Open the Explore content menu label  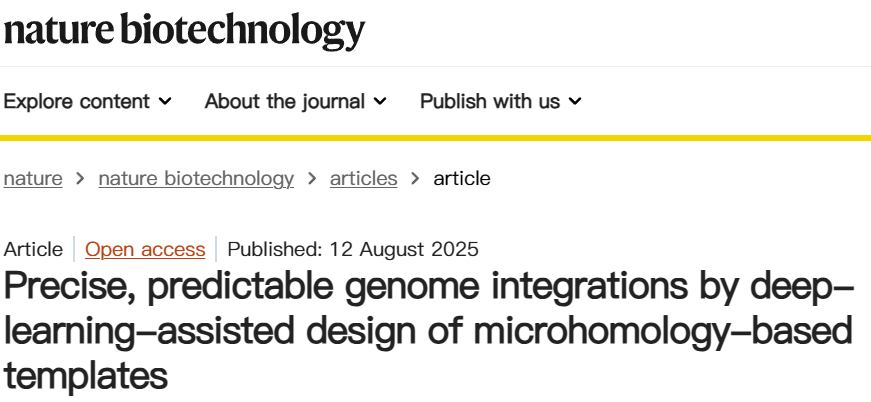tap(77, 101)
